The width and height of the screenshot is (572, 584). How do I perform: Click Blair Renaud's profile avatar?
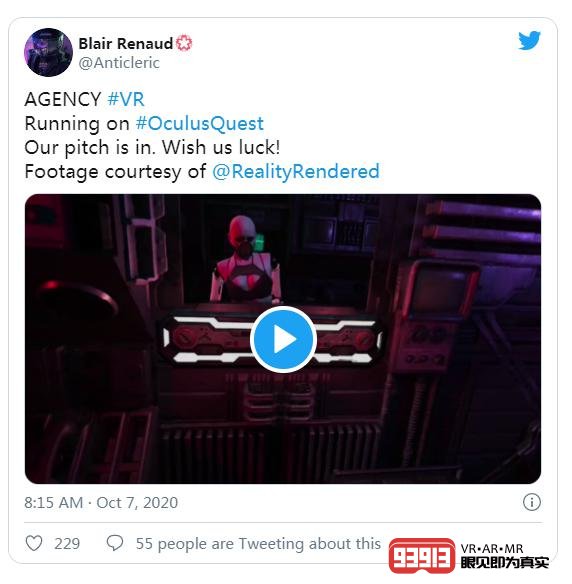coord(48,52)
